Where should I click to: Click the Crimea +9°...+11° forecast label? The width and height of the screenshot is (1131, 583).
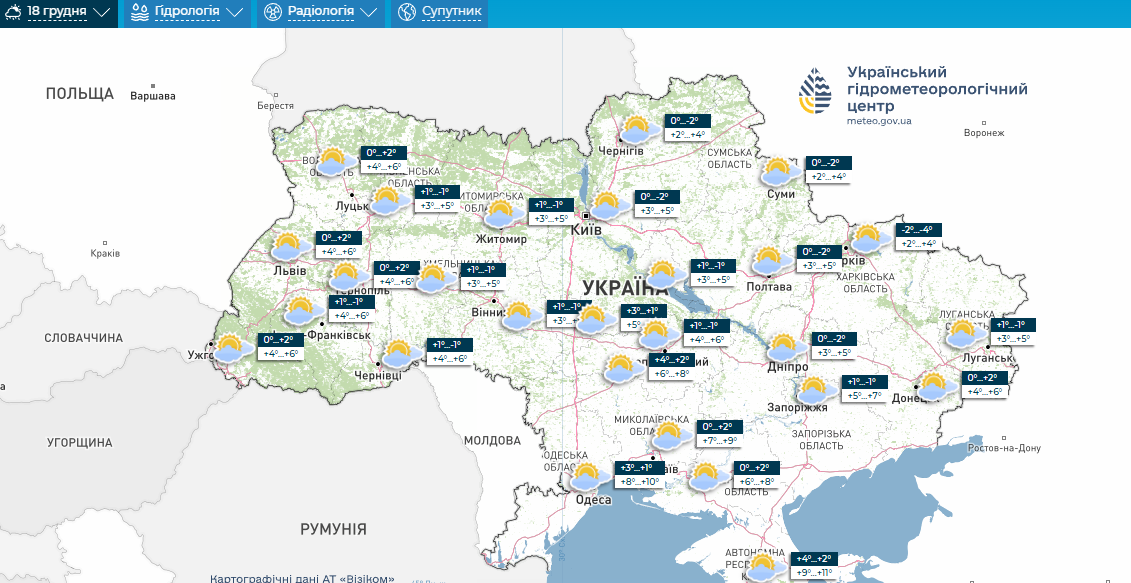(x=812, y=572)
